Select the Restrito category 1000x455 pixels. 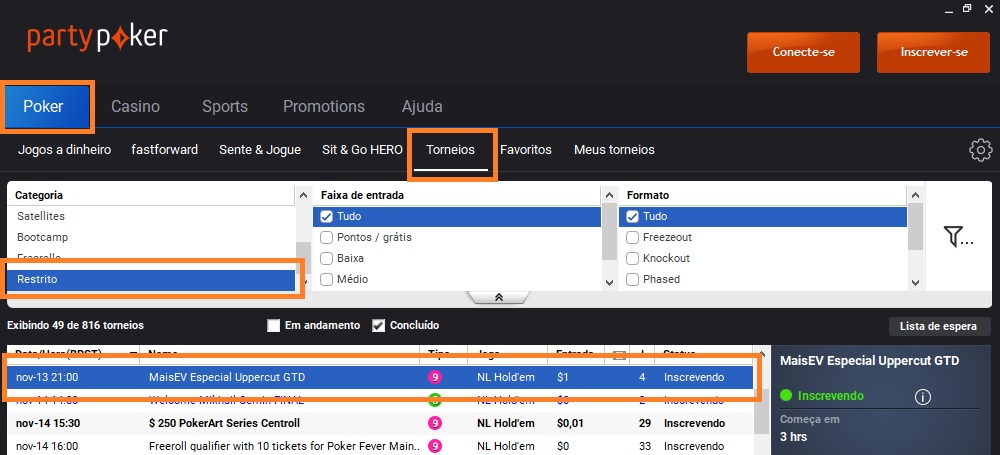tap(152, 280)
